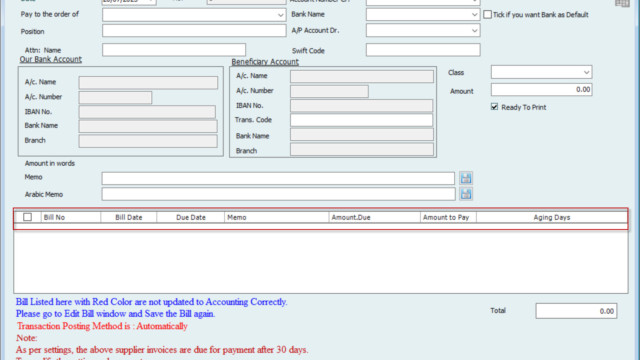Screen dimensions: 640x360
Task: Click the Our Bank Account heading
Action: 51,59
